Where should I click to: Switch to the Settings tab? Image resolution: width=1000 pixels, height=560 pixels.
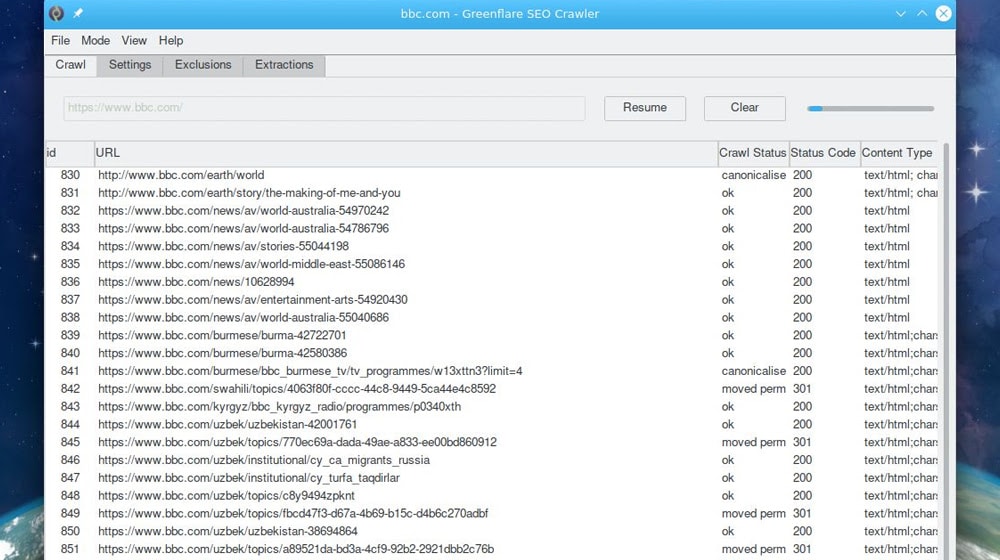pyautogui.click(x=130, y=65)
